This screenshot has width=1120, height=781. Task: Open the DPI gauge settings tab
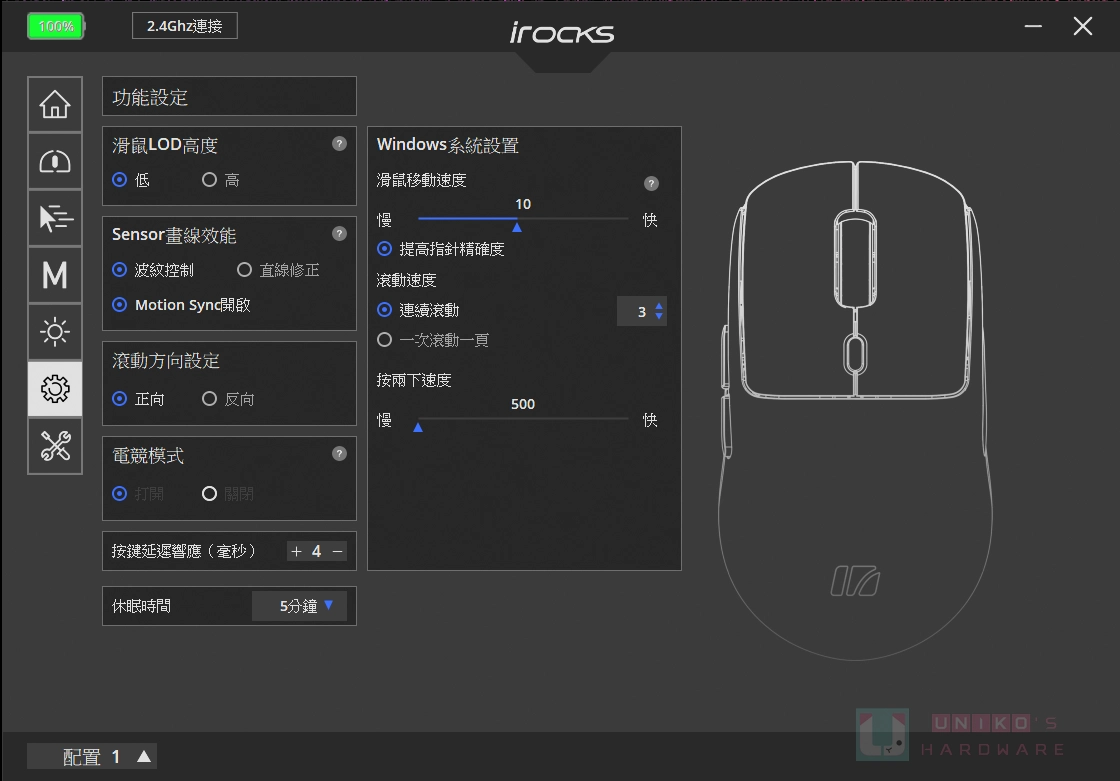[55, 161]
